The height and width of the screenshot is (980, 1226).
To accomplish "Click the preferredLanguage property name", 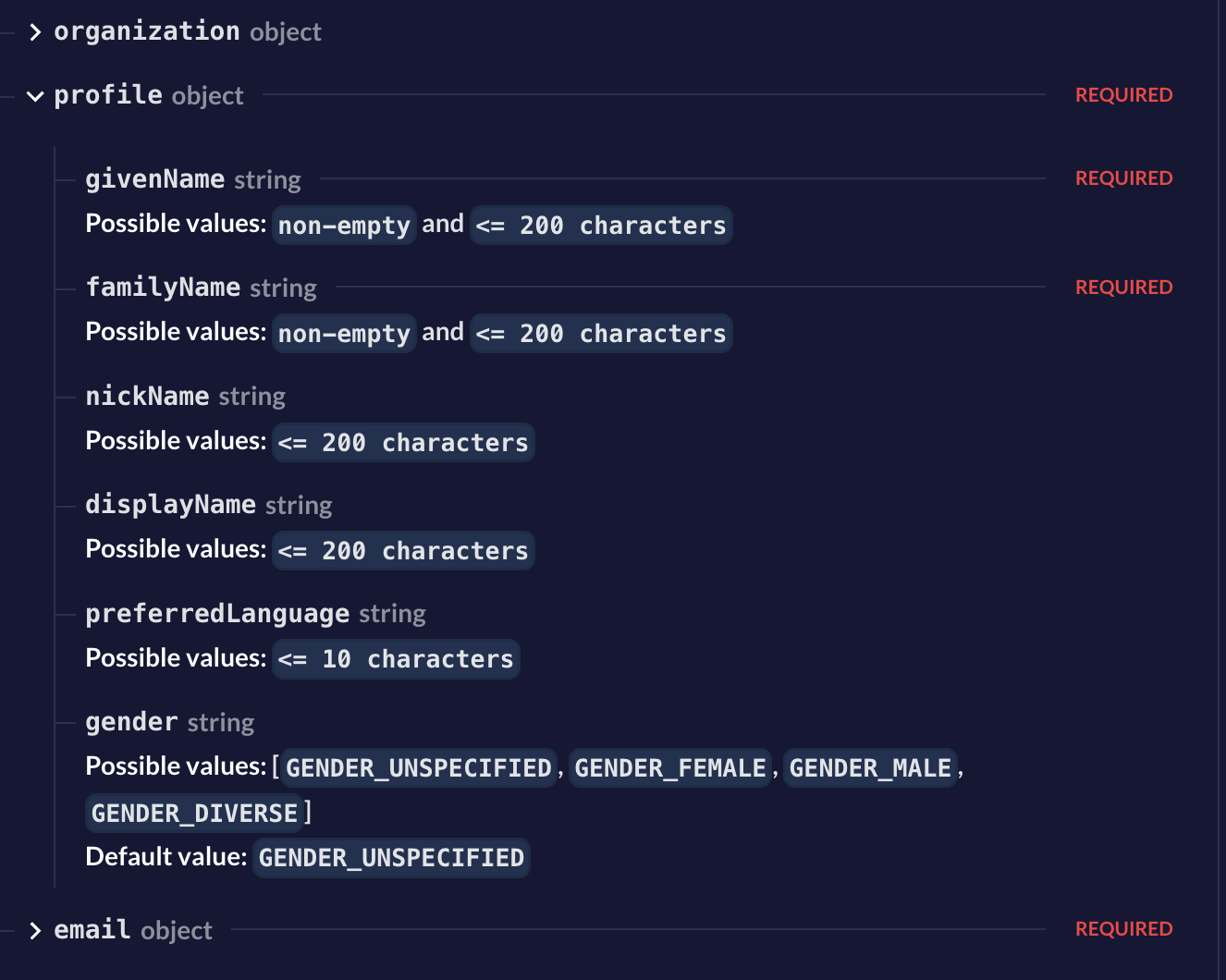I will coord(217,614).
